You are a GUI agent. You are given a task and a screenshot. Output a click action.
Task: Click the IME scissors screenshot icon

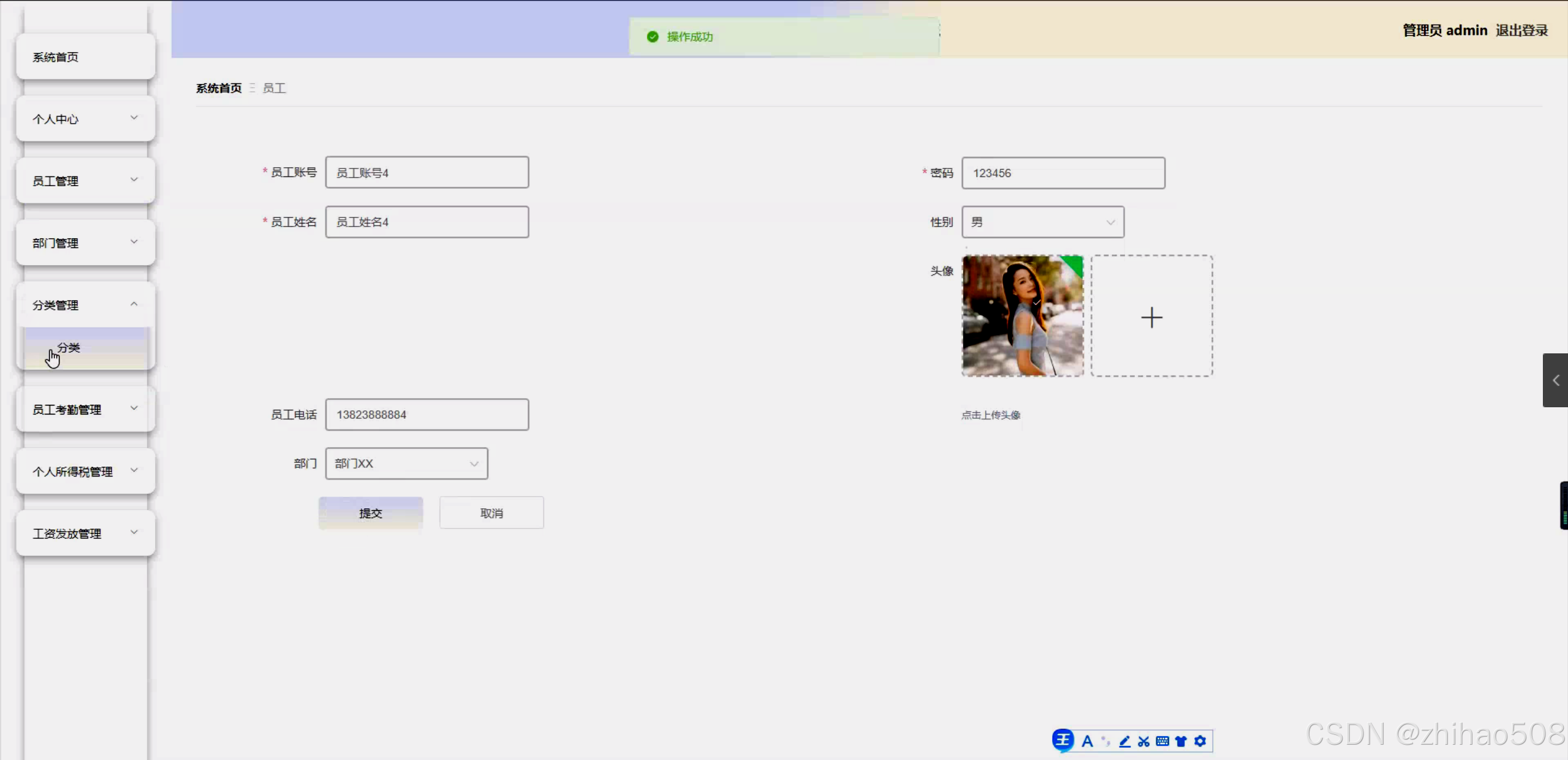coord(1143,742)
